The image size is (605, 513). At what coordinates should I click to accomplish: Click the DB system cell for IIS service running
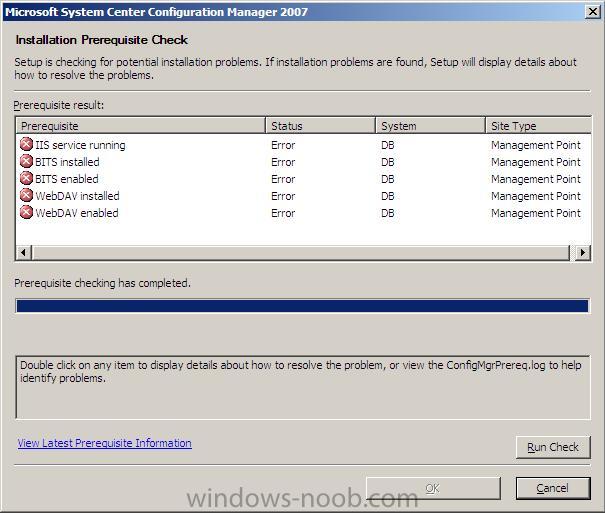388,145
